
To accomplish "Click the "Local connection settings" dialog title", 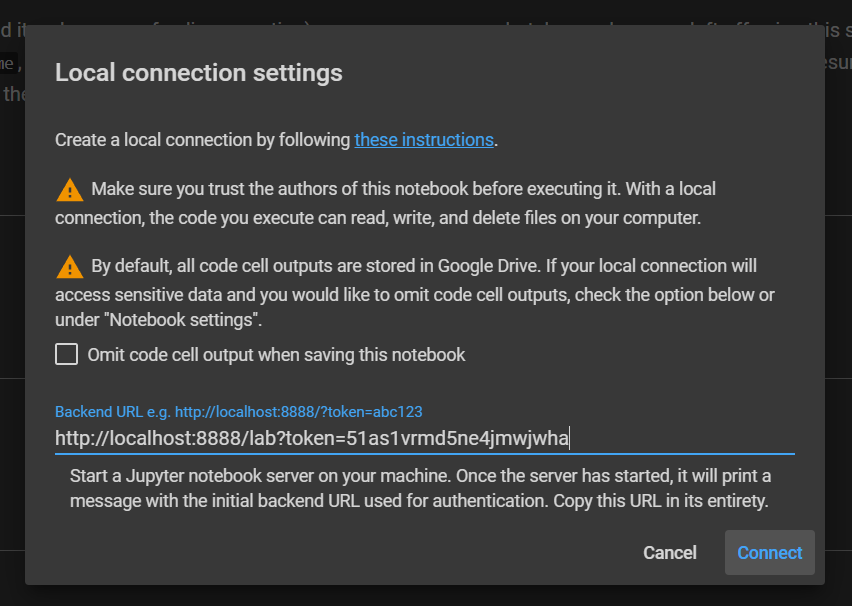I will [198, 72].
